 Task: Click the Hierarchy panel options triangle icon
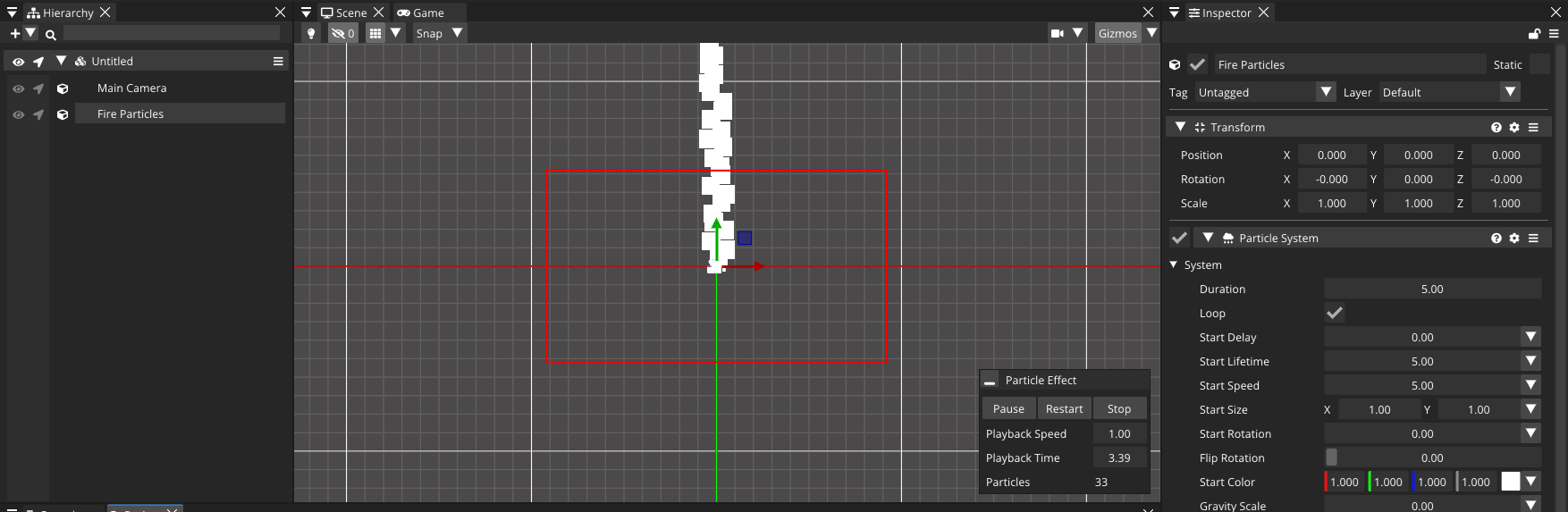(13, 13)
